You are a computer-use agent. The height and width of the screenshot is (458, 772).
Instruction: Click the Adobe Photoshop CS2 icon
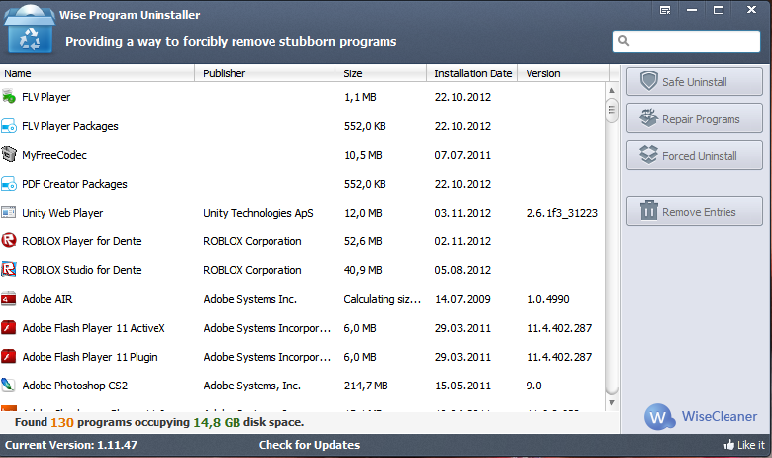[10, 385]
